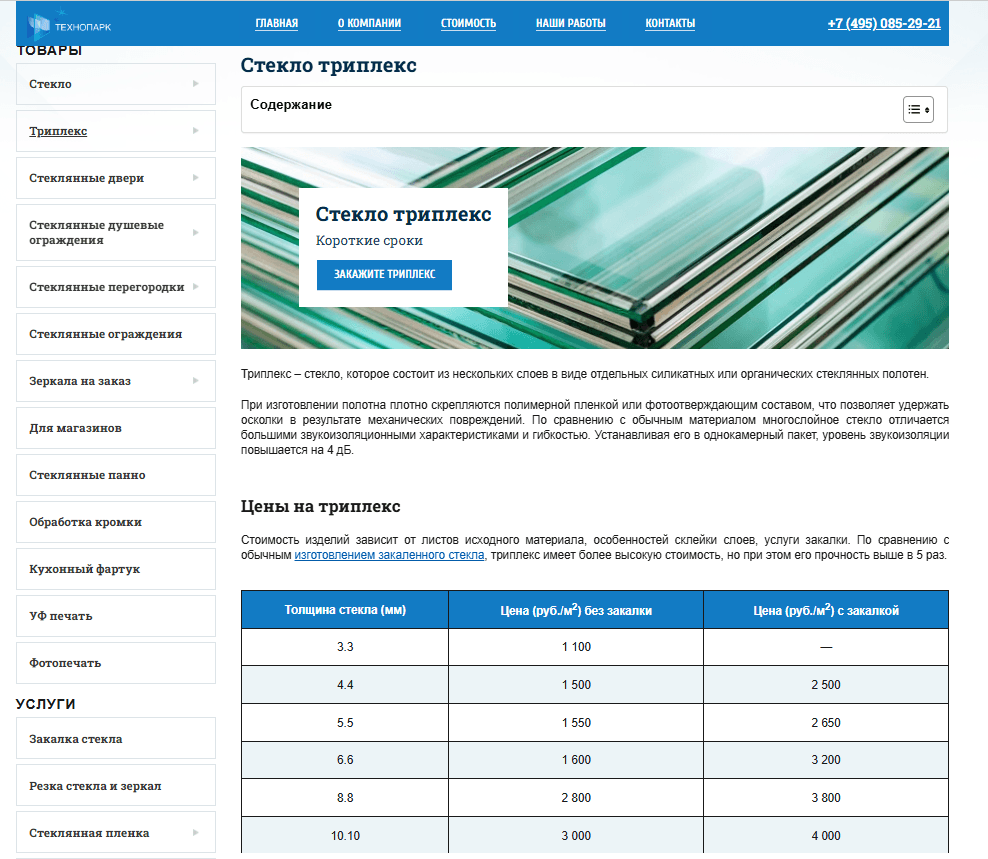This screenshot has height=859, width=988.
Task: Select the 3.3 thickness cell
Action: (345, 647)
